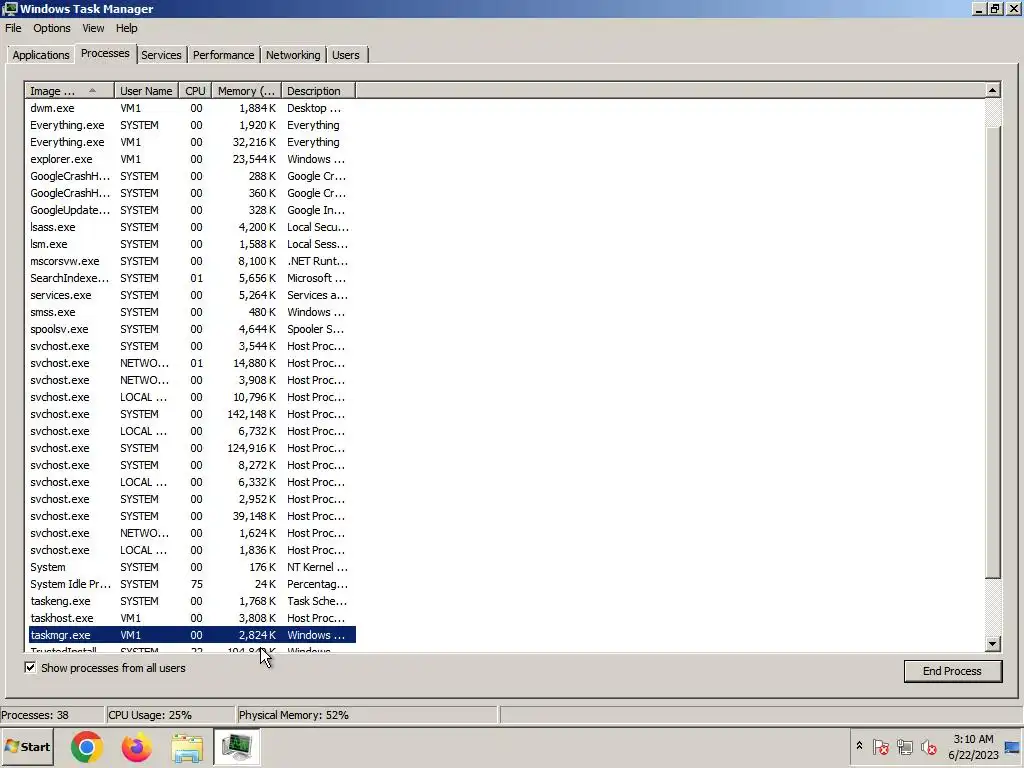
Task: Open the Networking tab
Action: coord(293,55)
